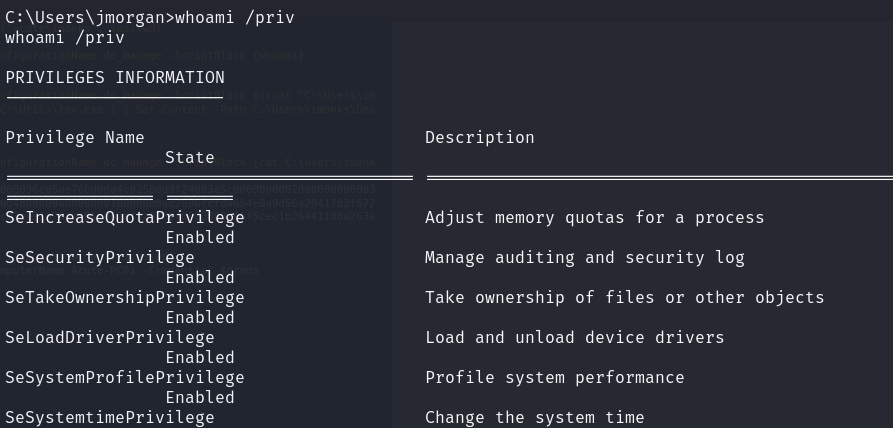Click the PRIVILEGES INFORMATION heading
The width and height of the screenshot is (893, 428).
coord(115,77)
